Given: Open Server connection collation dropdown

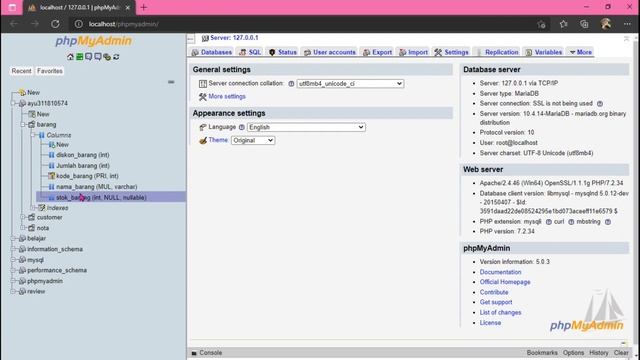Looking at the screenshot, I should (350, 84).
